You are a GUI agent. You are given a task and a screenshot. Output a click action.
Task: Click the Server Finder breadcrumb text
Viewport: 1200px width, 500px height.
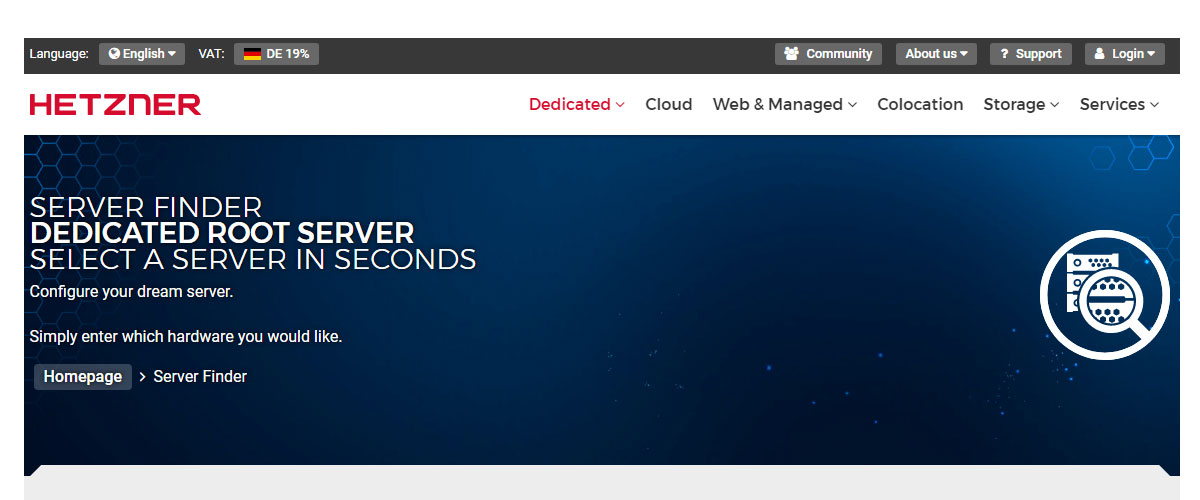200,377
